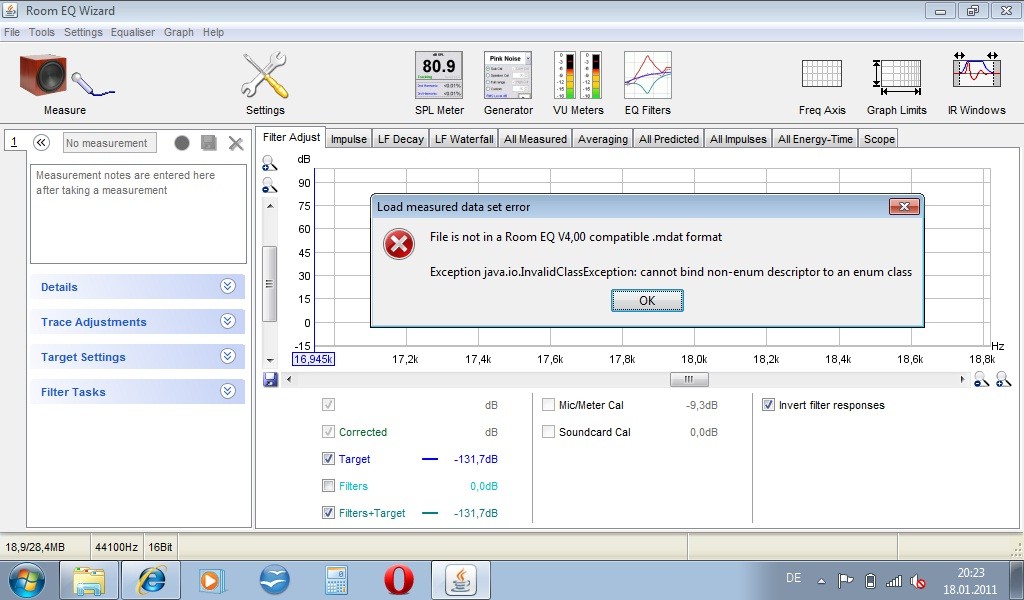Toggle the Target trace checkbox

(328, 459)
